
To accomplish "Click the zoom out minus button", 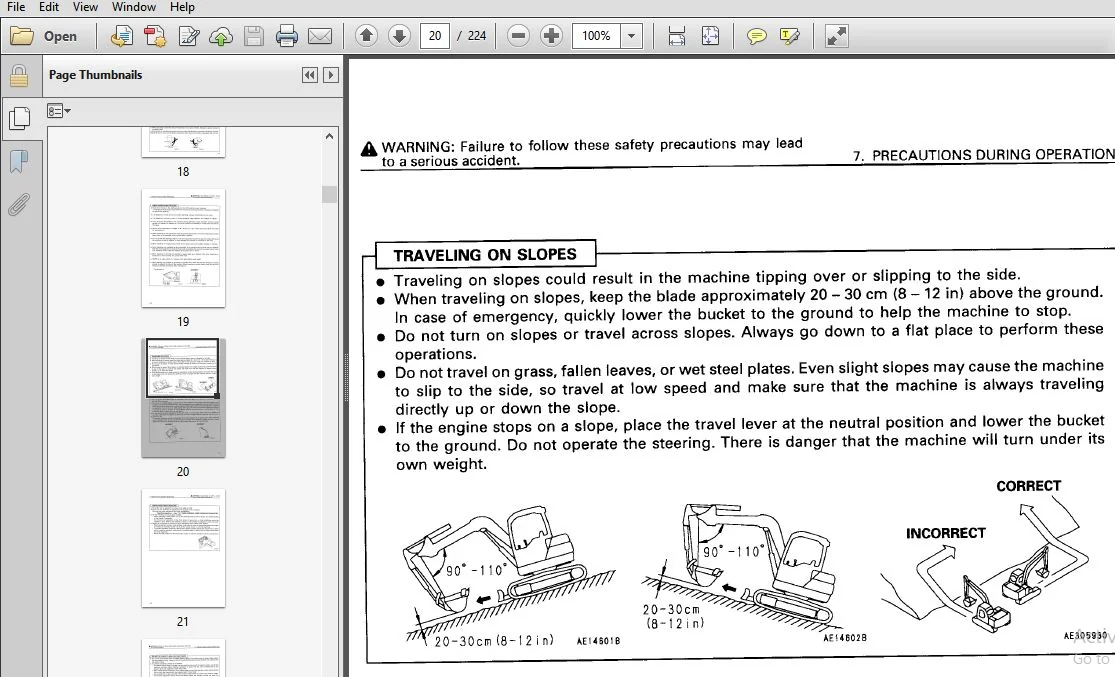I will (518, 36).
